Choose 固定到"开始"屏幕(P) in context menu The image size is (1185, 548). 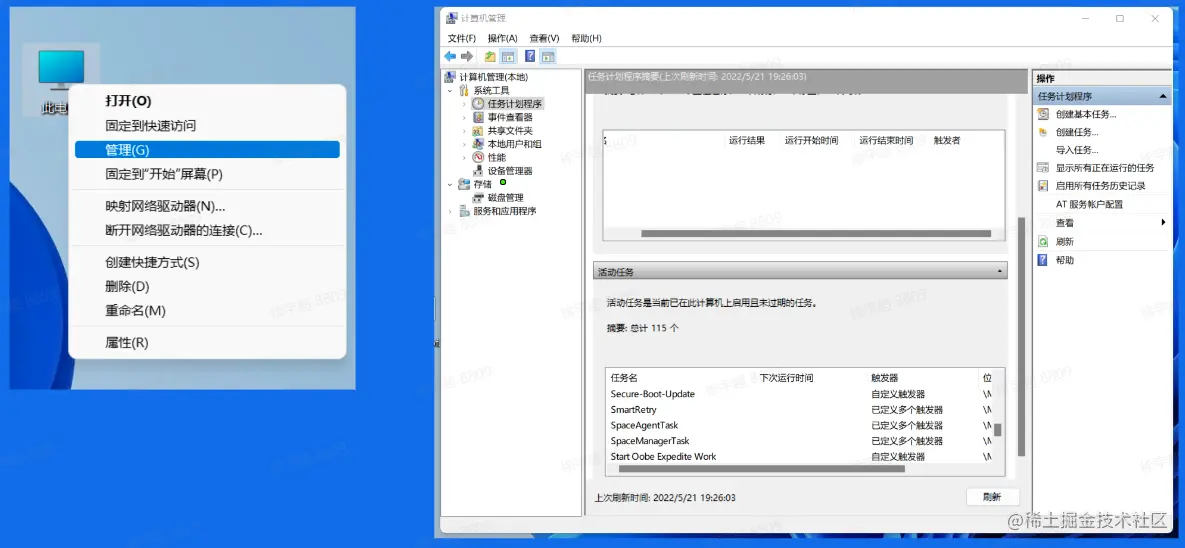pyautogui.click(x=207, y=174)
